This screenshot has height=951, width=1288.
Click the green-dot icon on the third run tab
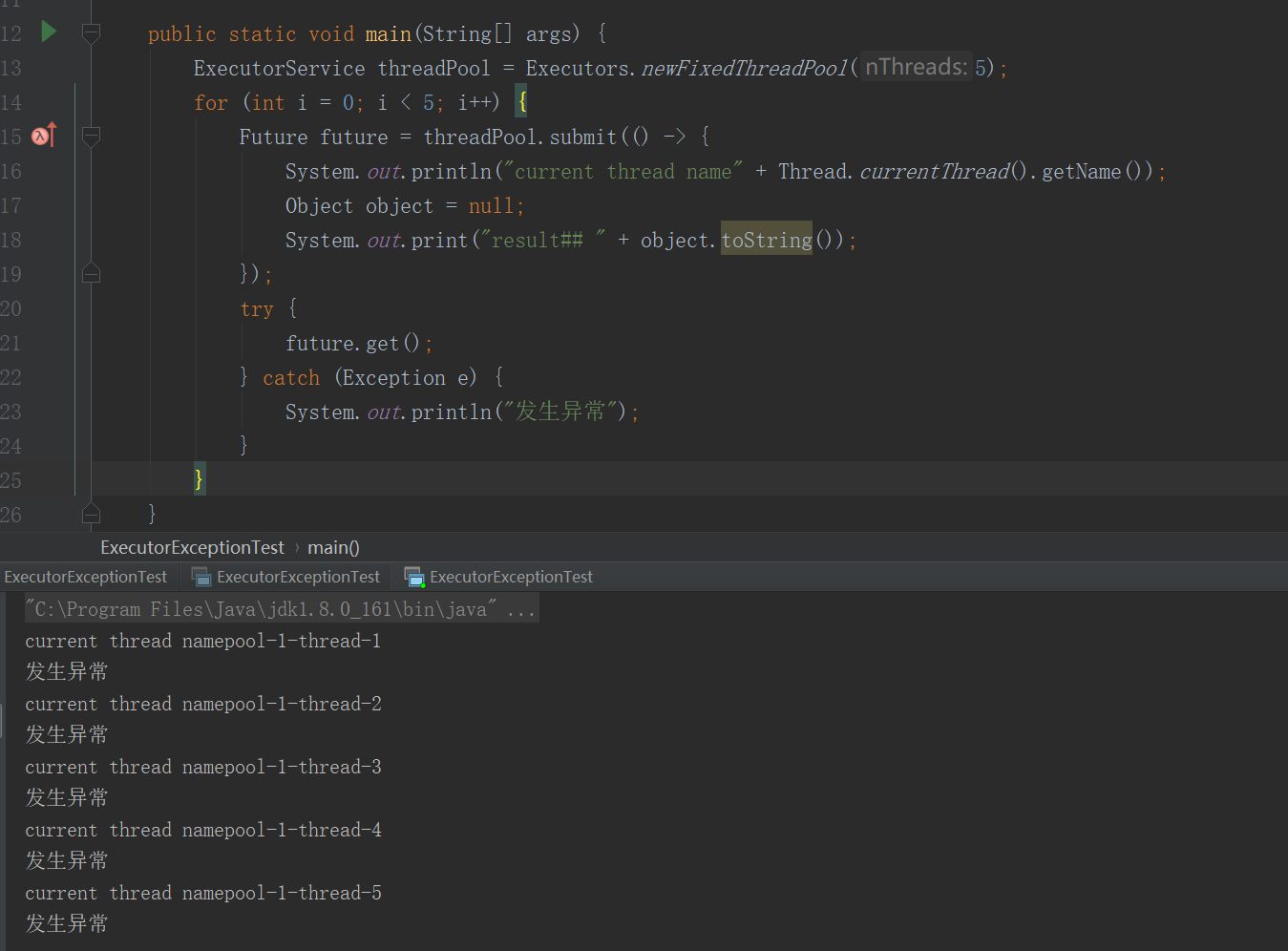[x=413, y=577]
